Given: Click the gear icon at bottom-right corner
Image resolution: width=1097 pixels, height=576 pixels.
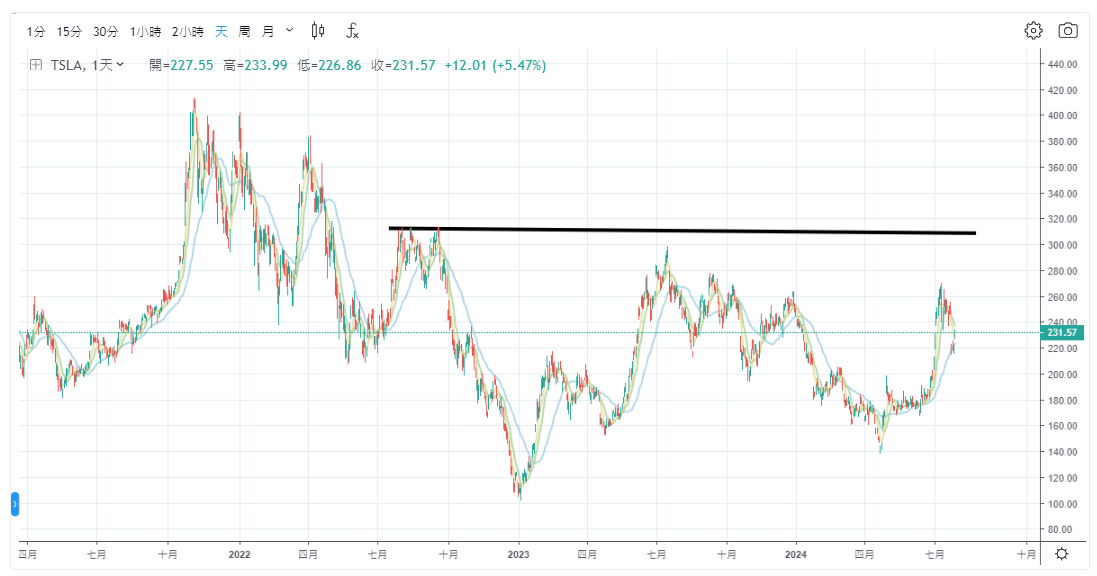Looking at the screenshot, I should [1062, 553].
